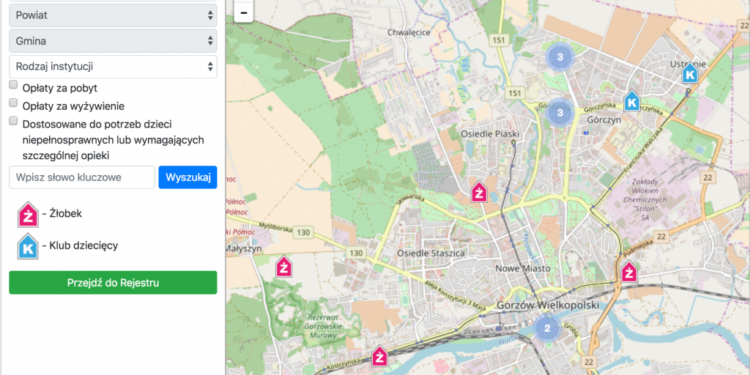This screenshot has width=750, height=375.
Task: Click the Nowe Miasto map label
Action: point(523,268)
